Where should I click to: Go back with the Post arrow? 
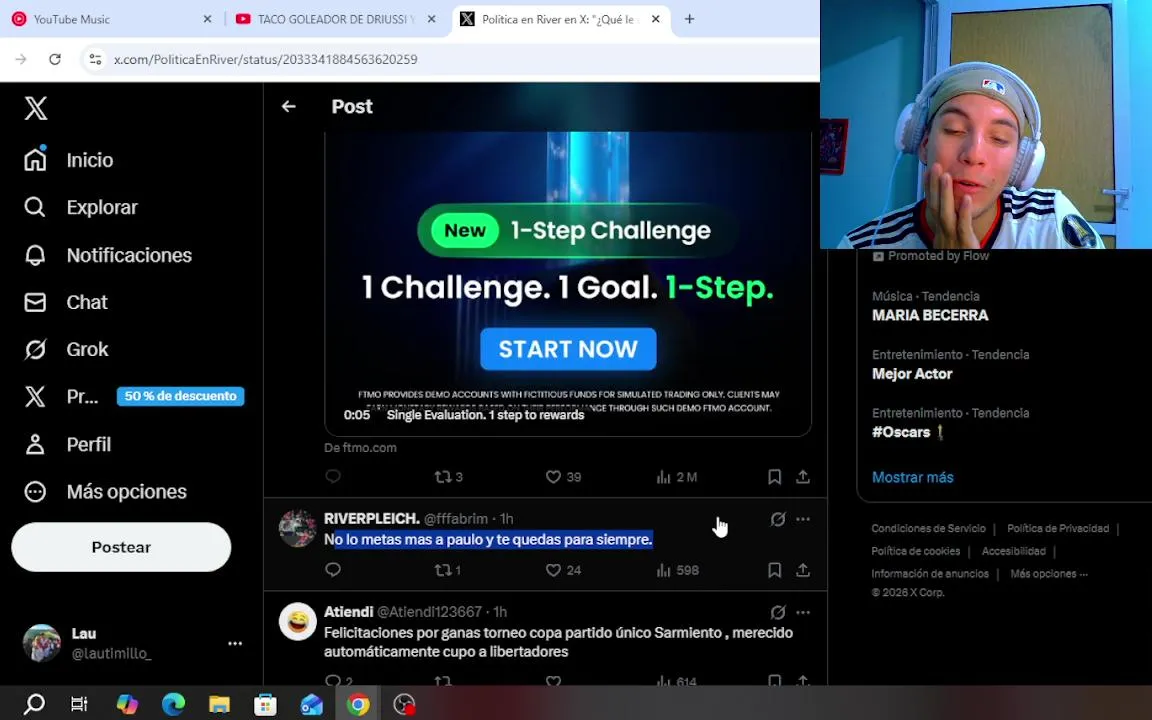289,107
